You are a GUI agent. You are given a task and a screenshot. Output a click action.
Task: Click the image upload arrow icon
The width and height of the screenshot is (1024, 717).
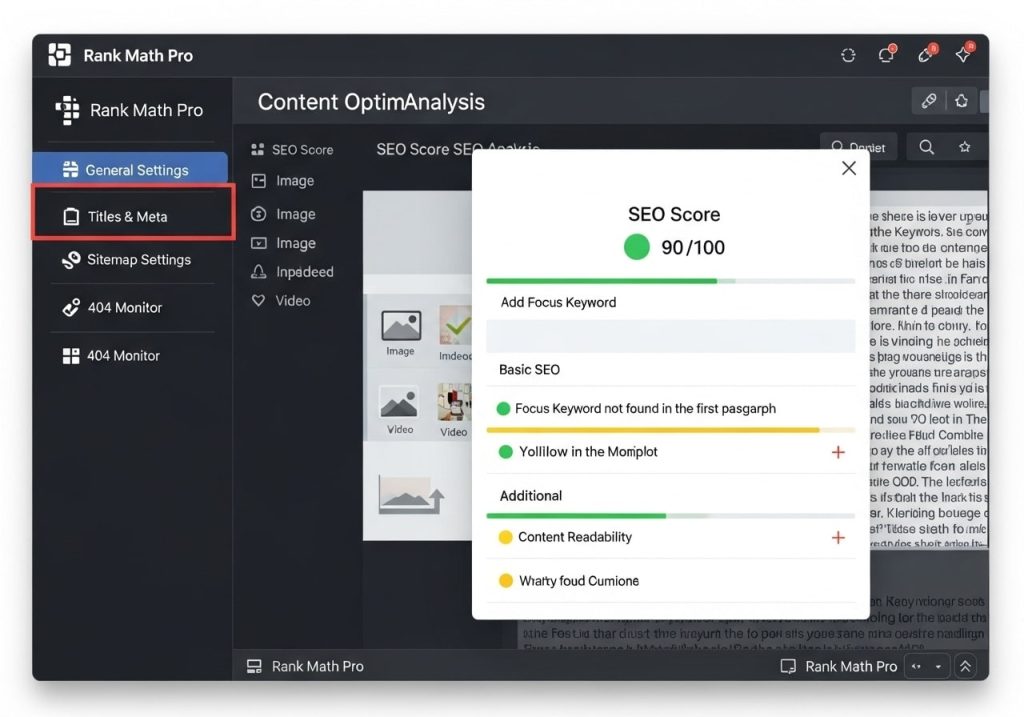tap(411, 495)
